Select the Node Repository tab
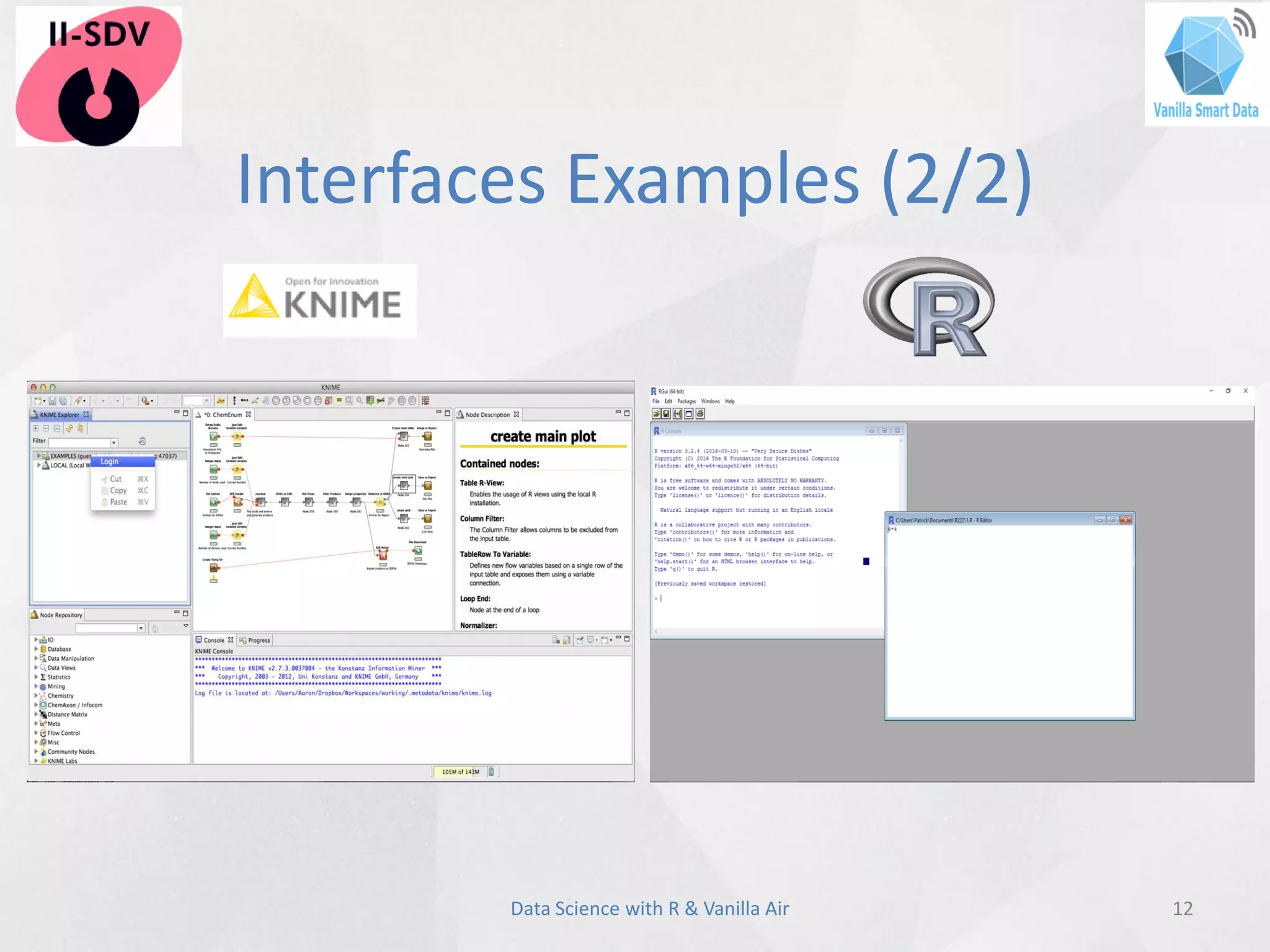 tap(56, 615)
